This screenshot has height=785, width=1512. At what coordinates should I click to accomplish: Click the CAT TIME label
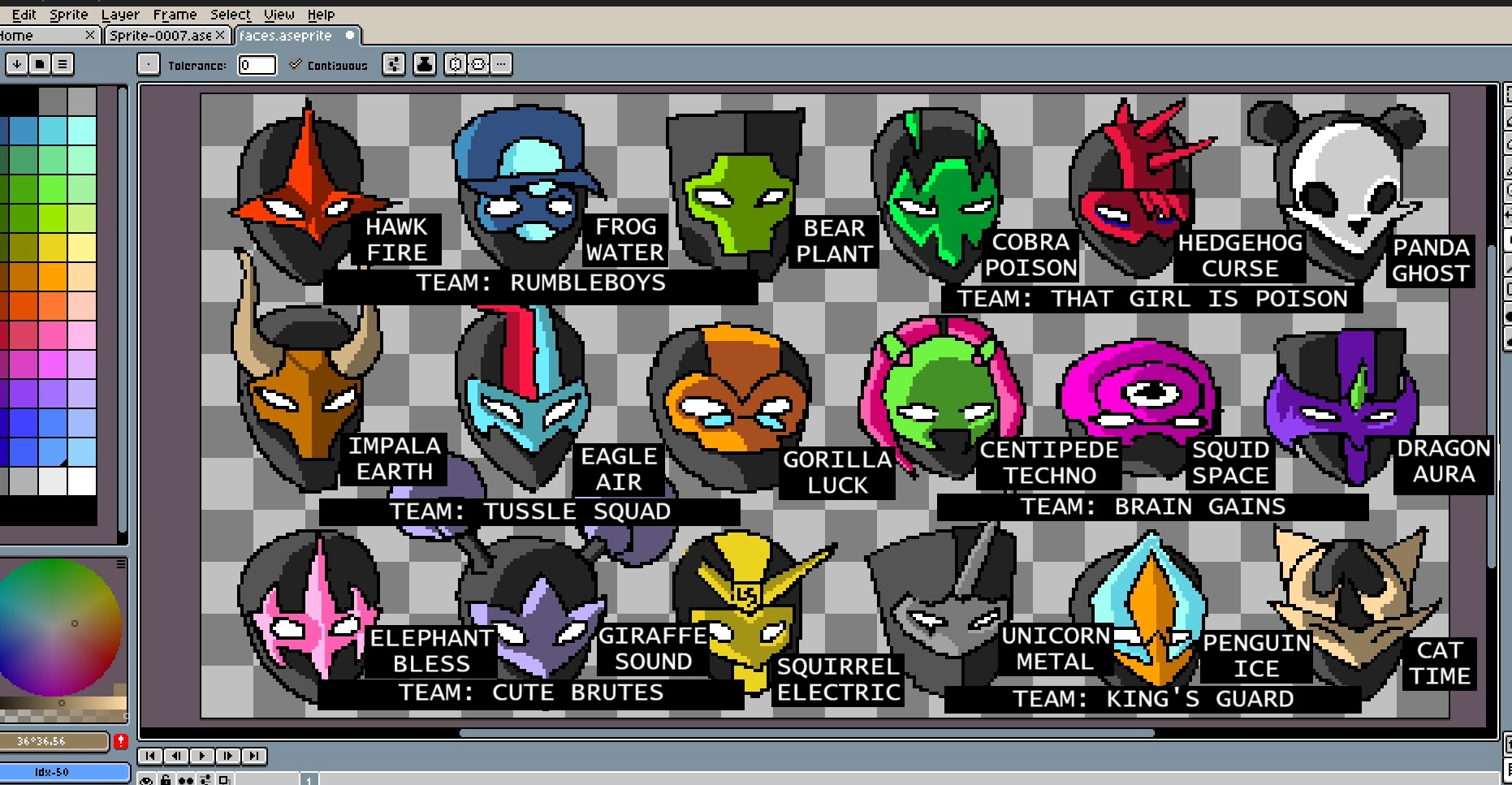click(x=1440, y=663)
